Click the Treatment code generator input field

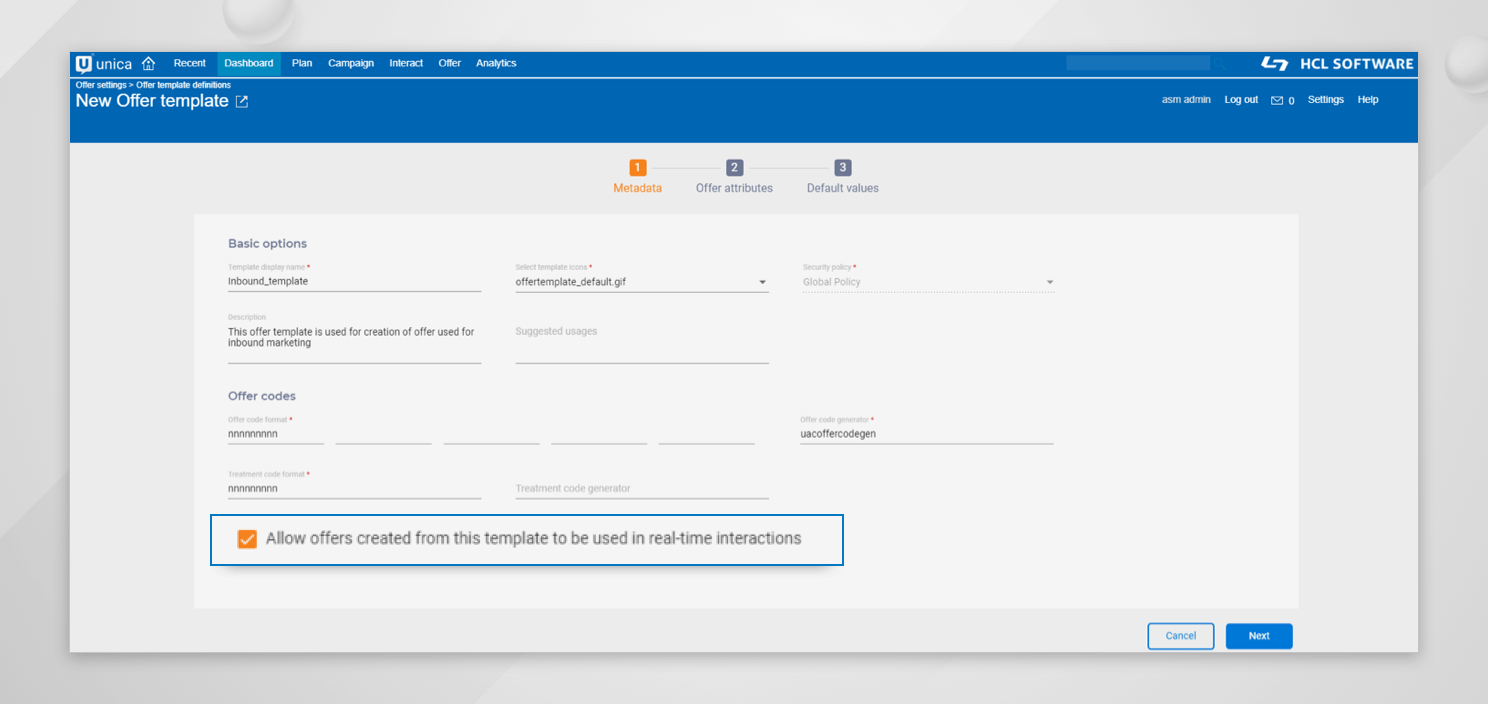click(640, 487)
